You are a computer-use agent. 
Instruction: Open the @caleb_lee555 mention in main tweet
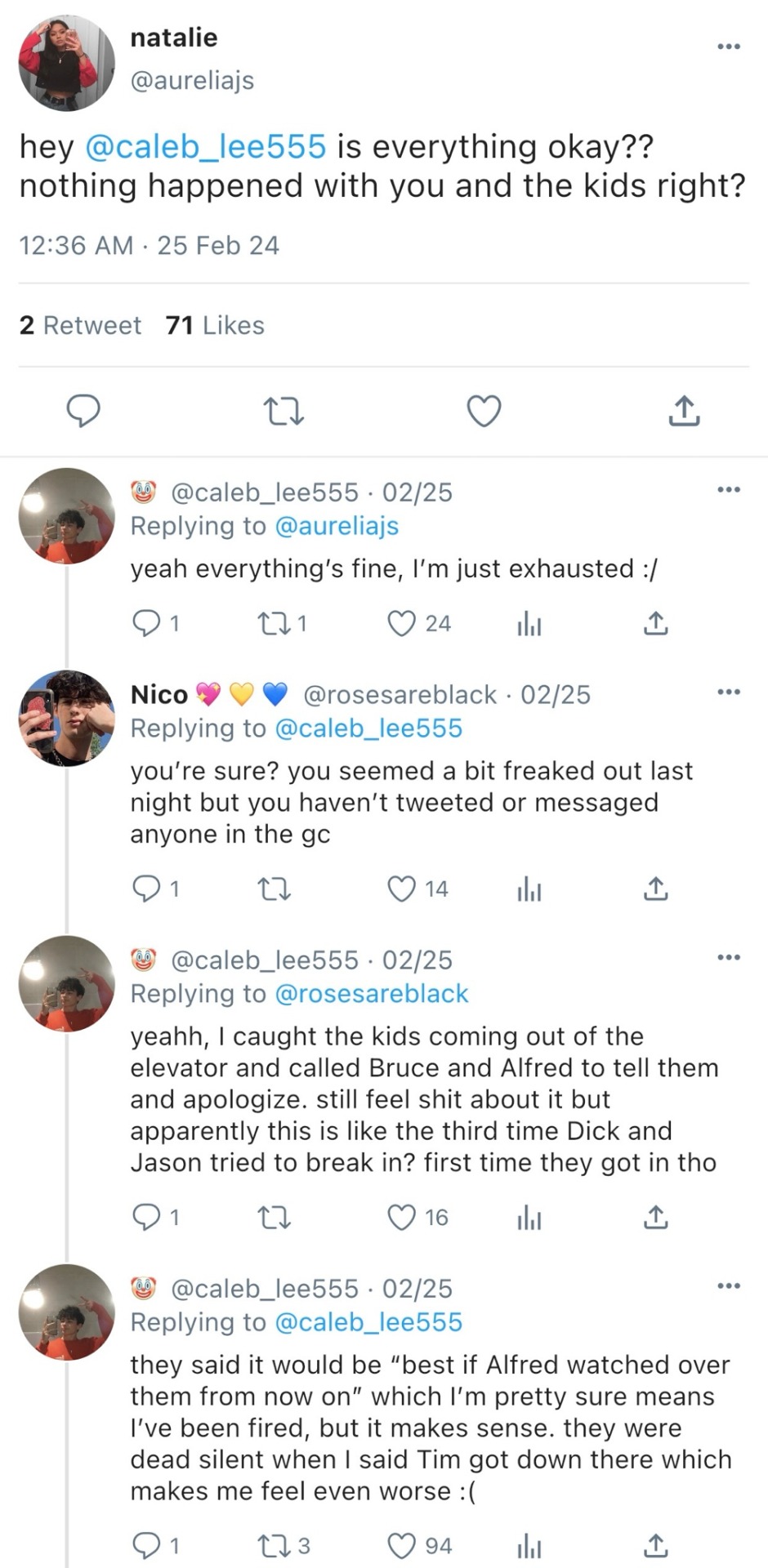tap(205, 147)
